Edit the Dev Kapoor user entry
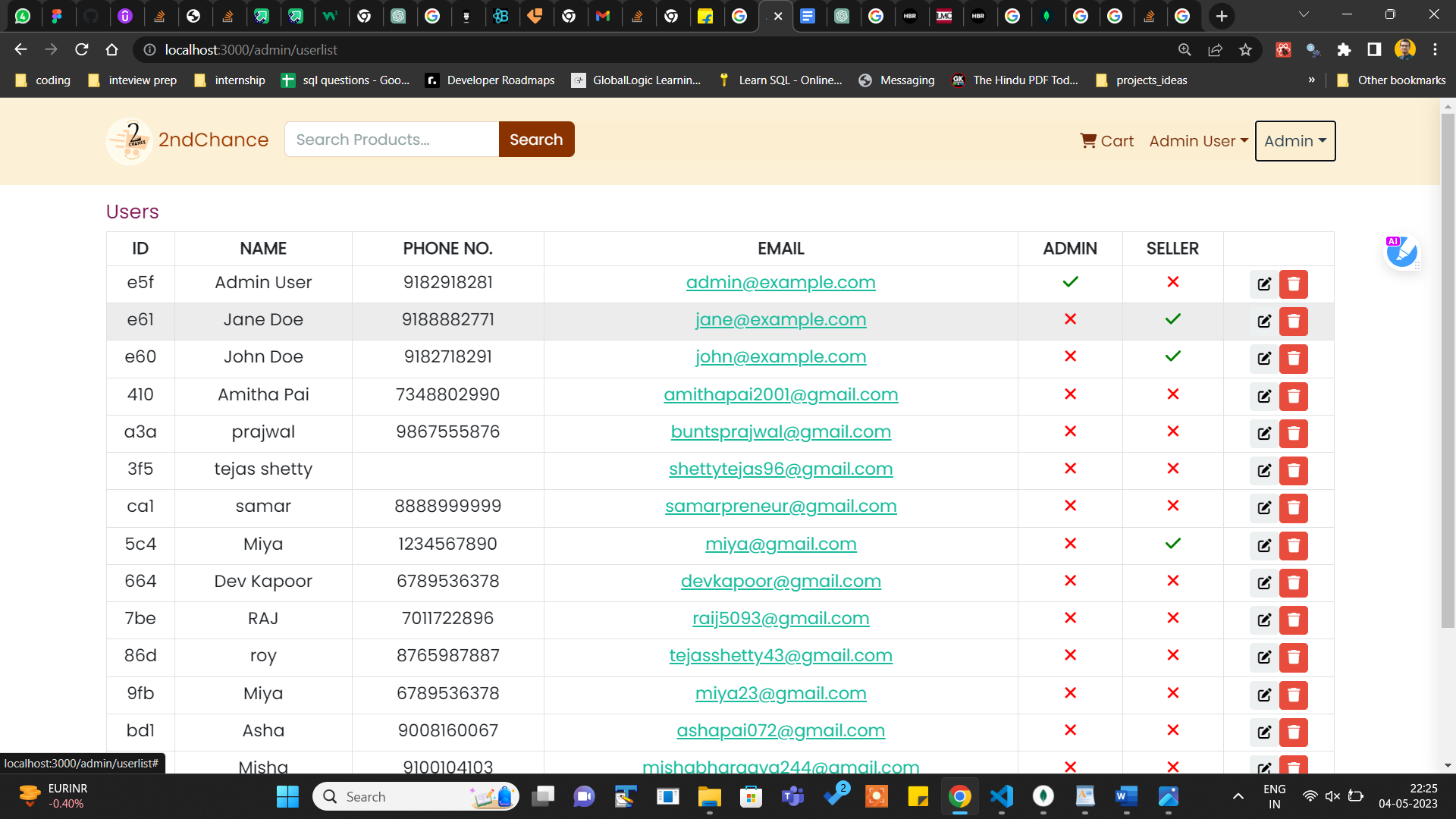 pos(1263,582)
